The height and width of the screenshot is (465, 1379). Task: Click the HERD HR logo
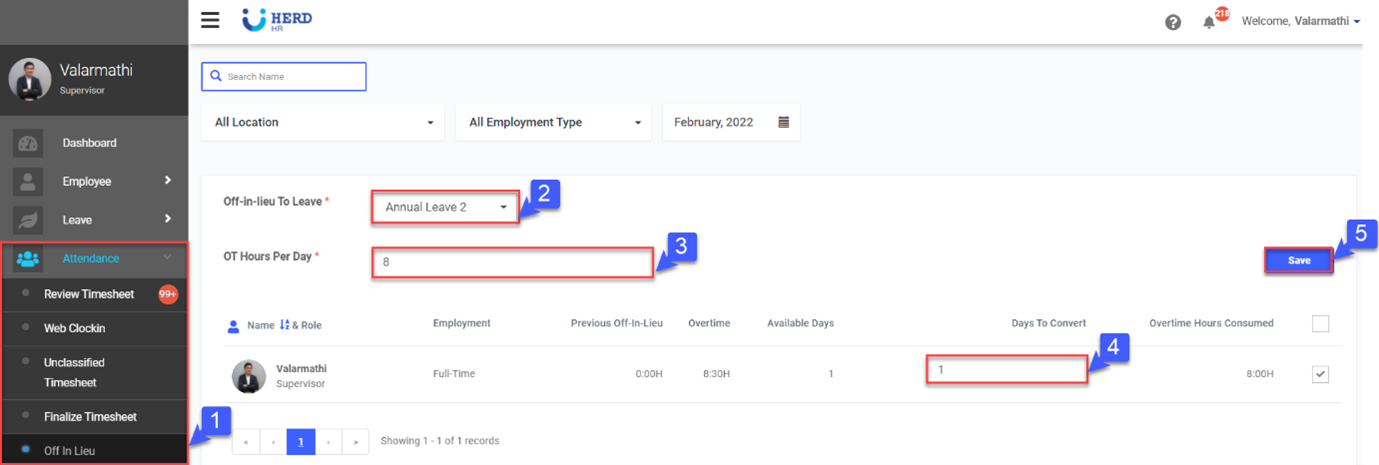pyautogui.click(x=277, y=20)
